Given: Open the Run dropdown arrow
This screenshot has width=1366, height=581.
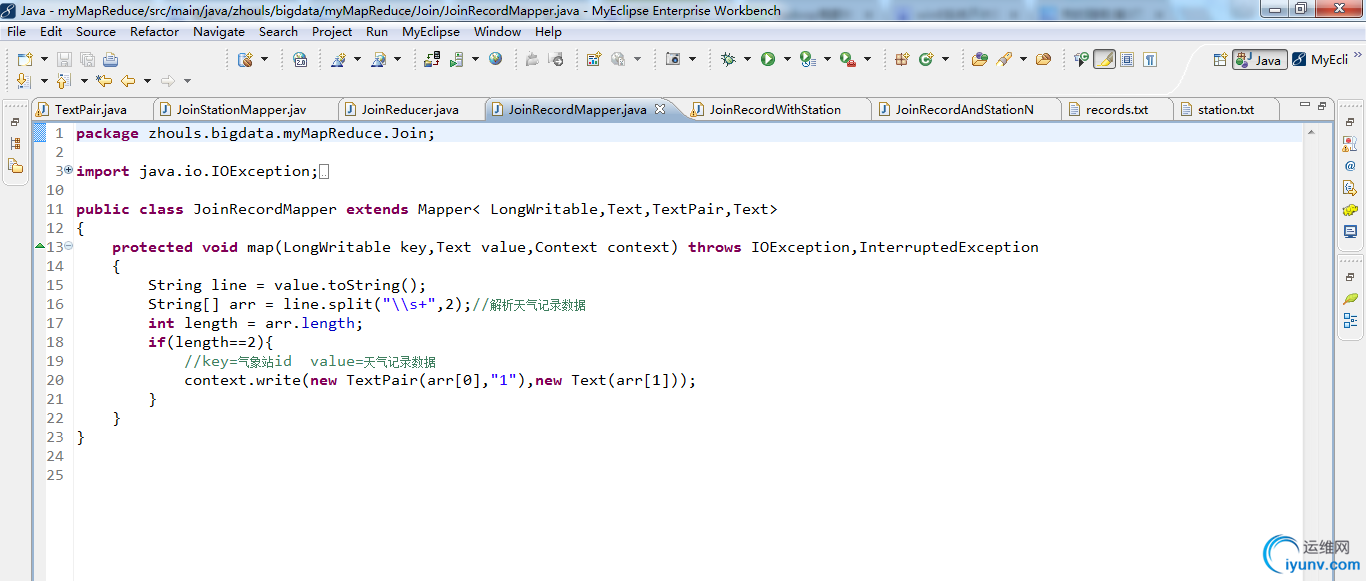Looking at the screenshot, I should (x=787, y=59).
